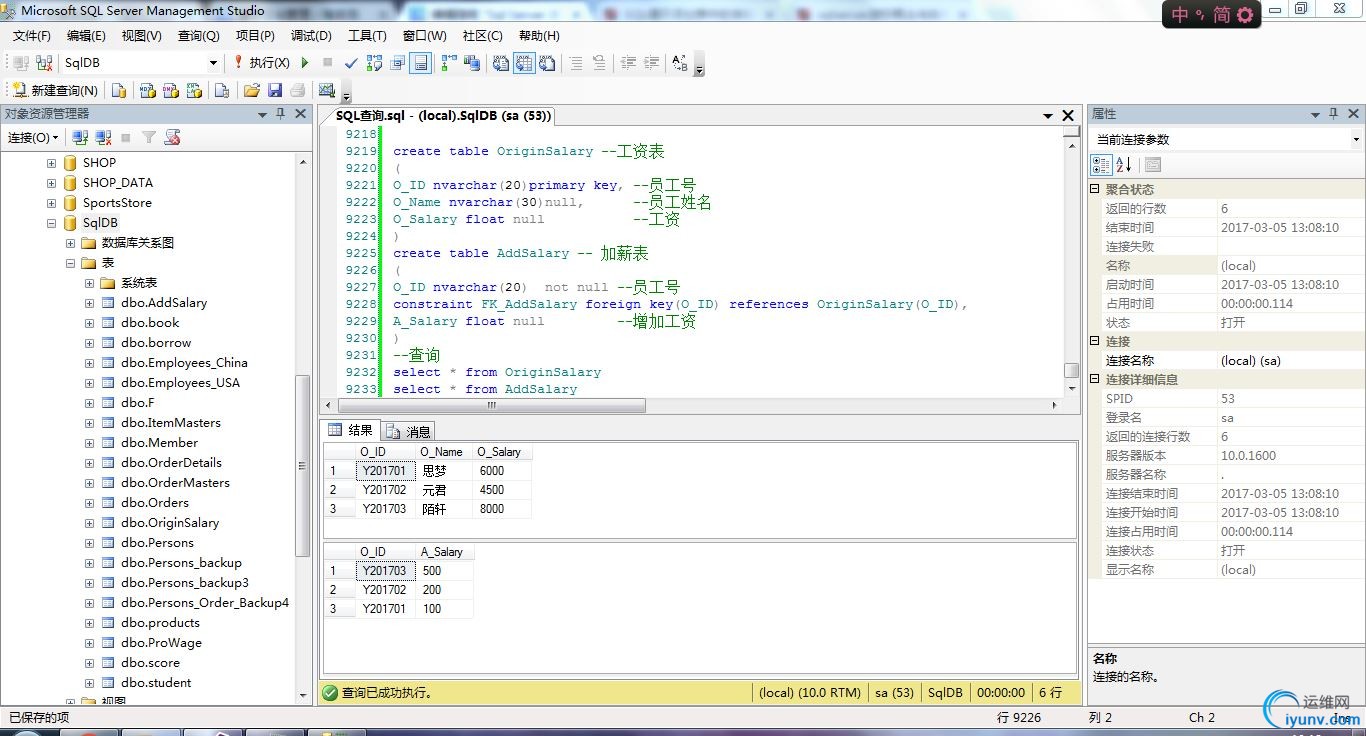Click the Analysis Services MDX Query icon
The width and height of the screenshot is (1366, 736).
coord(147,91)
